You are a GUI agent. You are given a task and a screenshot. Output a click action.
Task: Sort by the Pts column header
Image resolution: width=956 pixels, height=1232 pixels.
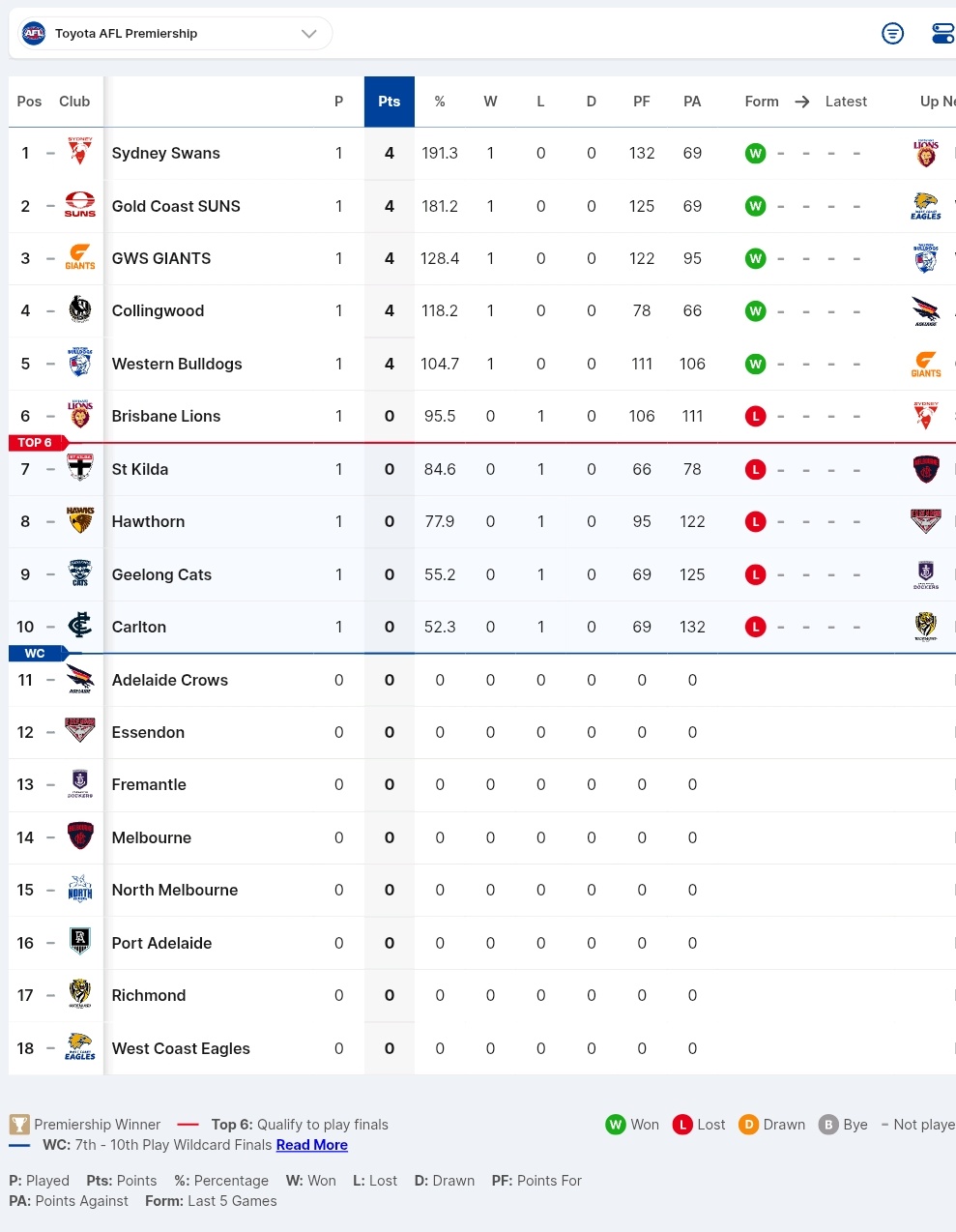click(x=389, y=102)
